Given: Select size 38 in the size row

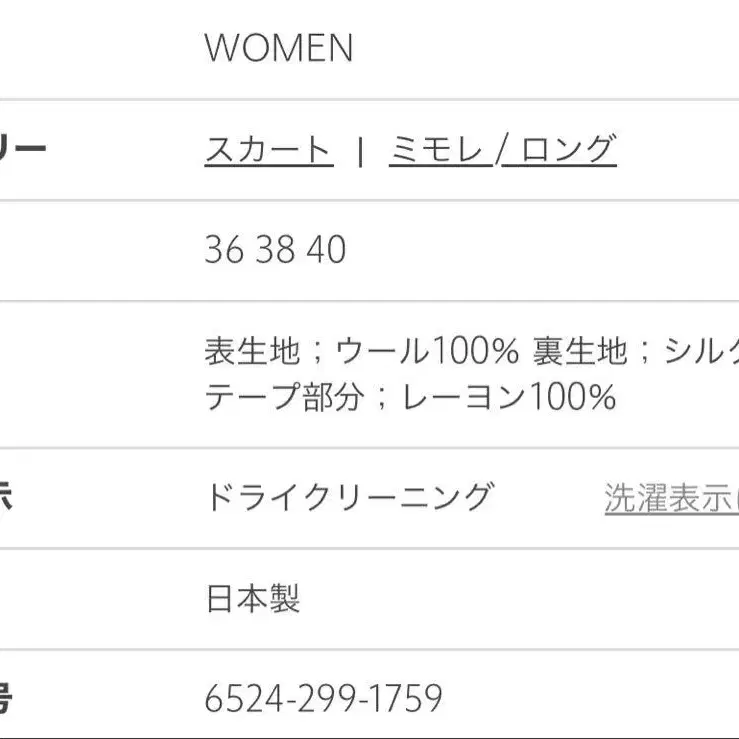Looking at the screenshot, I should [x=275, y=249].
